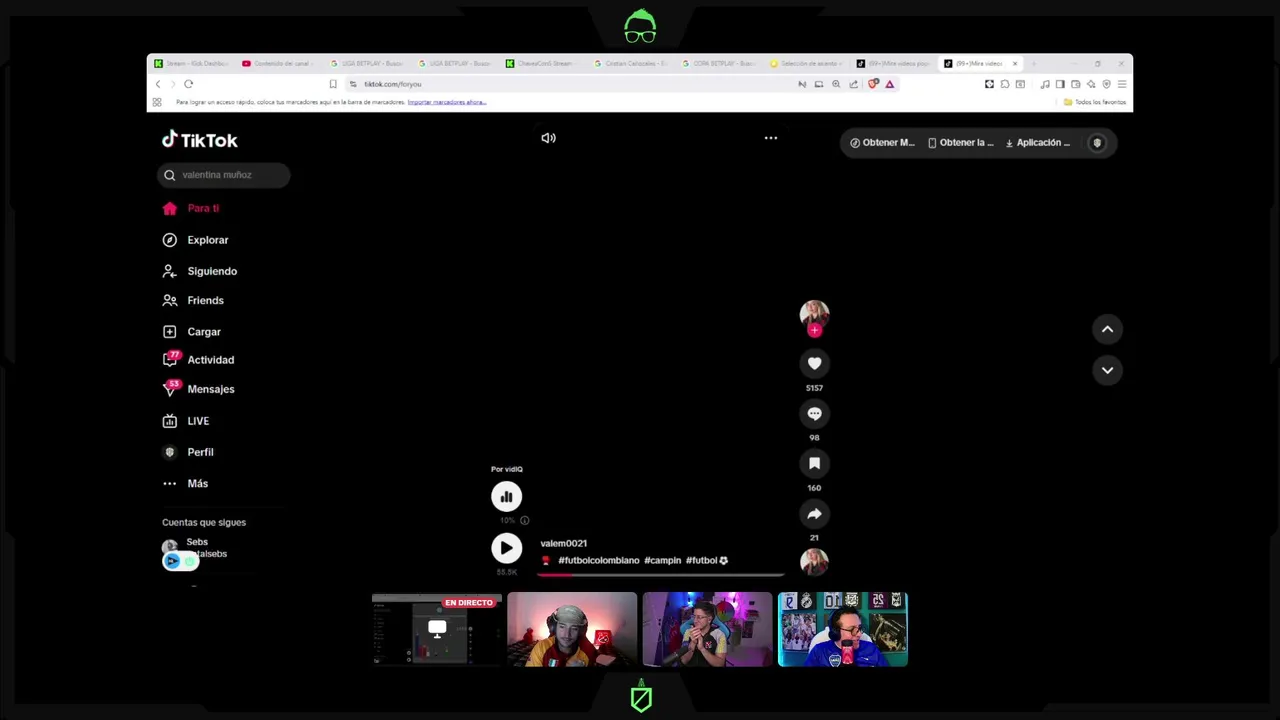
Task: Switch to Selección de asiento tab
Action: [807, 63]
